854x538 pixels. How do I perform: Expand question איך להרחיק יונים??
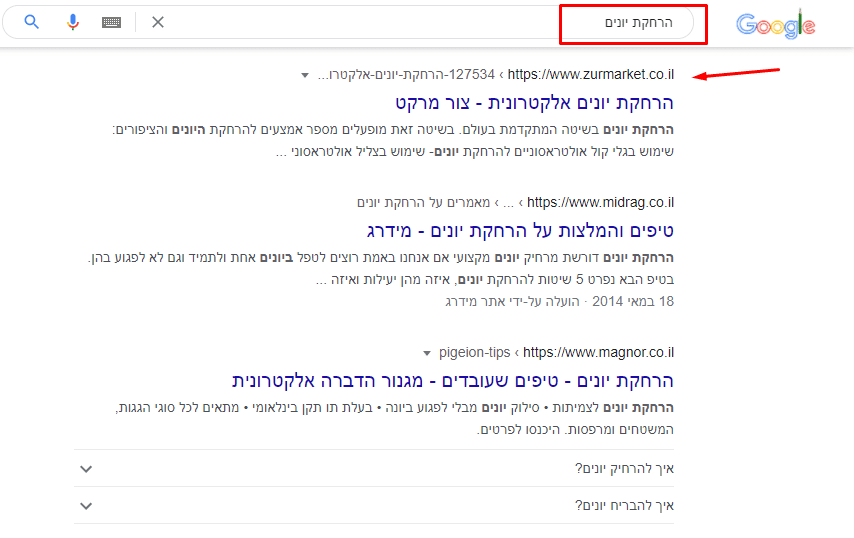374,468
